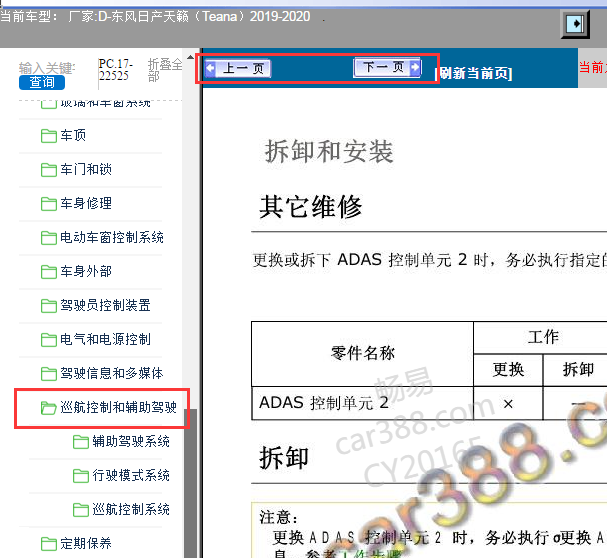607x558 pixels.
Task: Click the folder icon next to 电气和电源控制
Action: (49, 340)
